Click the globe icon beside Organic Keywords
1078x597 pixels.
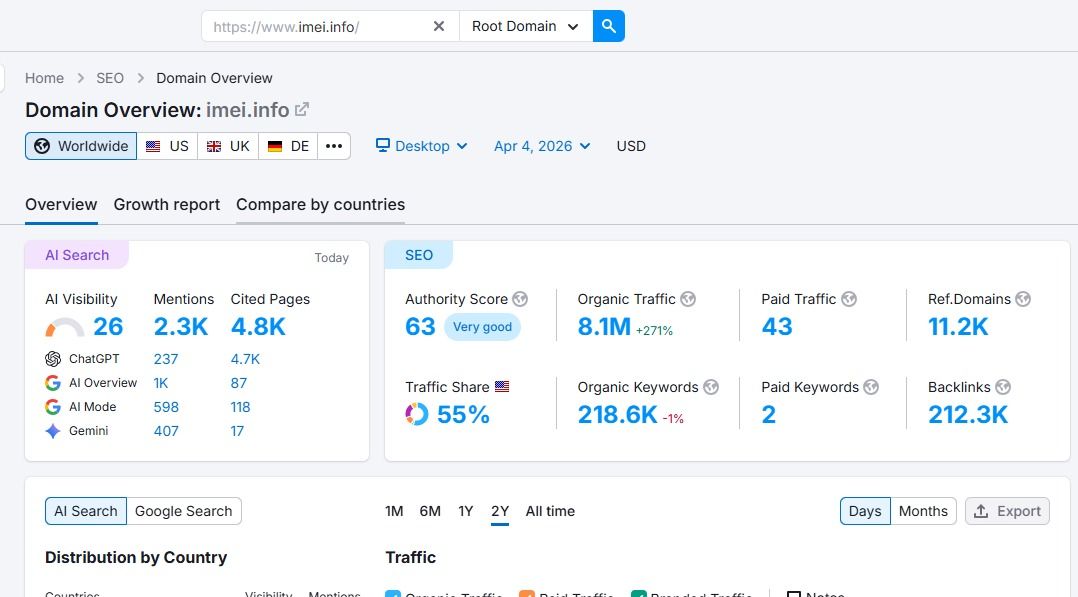711,387
